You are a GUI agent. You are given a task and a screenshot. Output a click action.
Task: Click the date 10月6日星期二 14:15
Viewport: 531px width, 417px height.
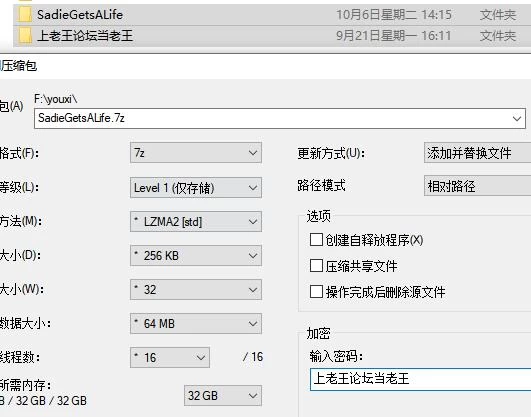(394, 15)
